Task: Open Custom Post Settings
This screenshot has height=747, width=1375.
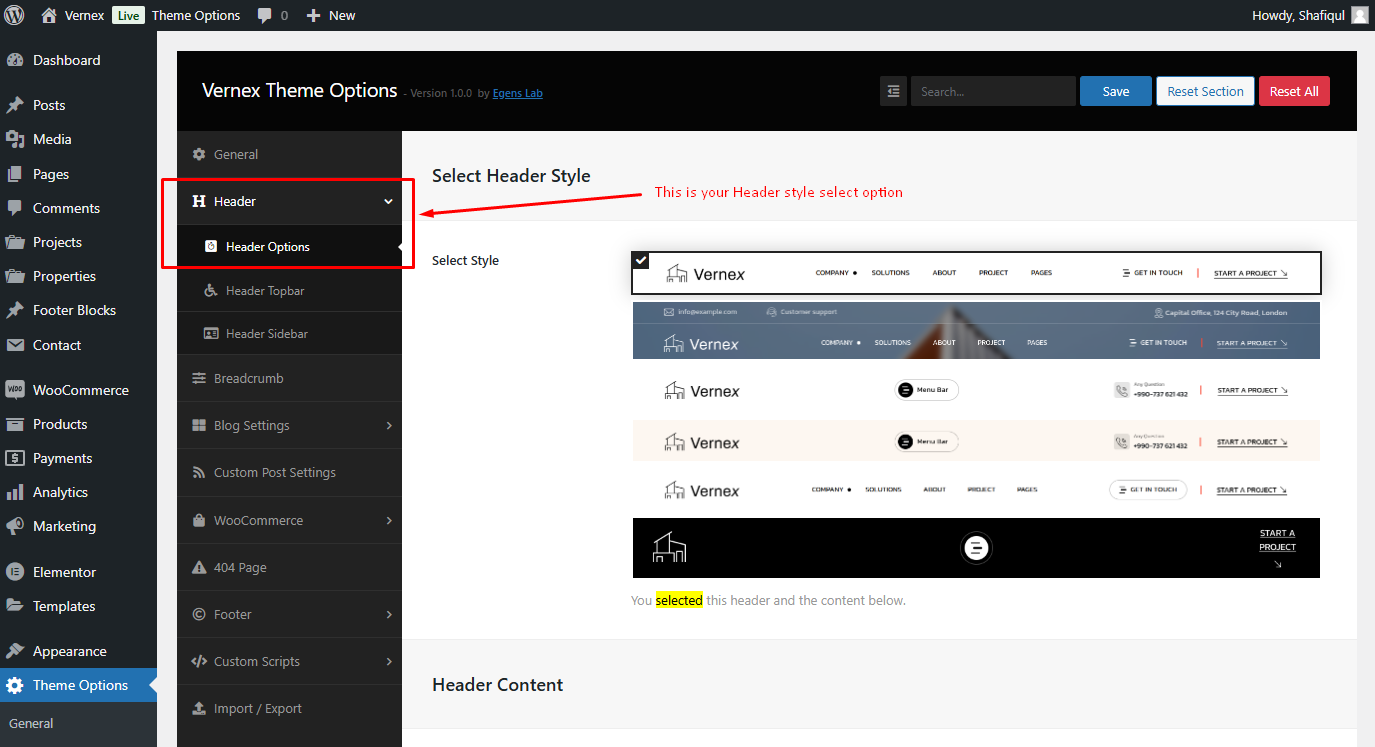Action: [x=289, y=472]
